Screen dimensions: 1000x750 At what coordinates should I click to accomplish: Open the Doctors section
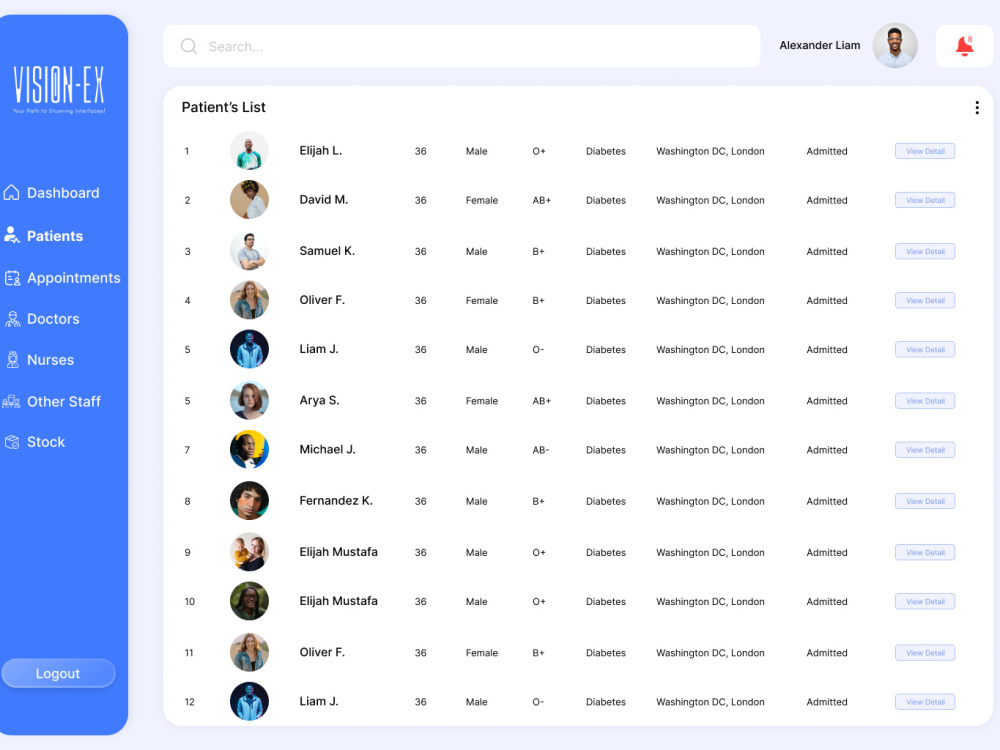pyautogui.click(x=41, y=319)
